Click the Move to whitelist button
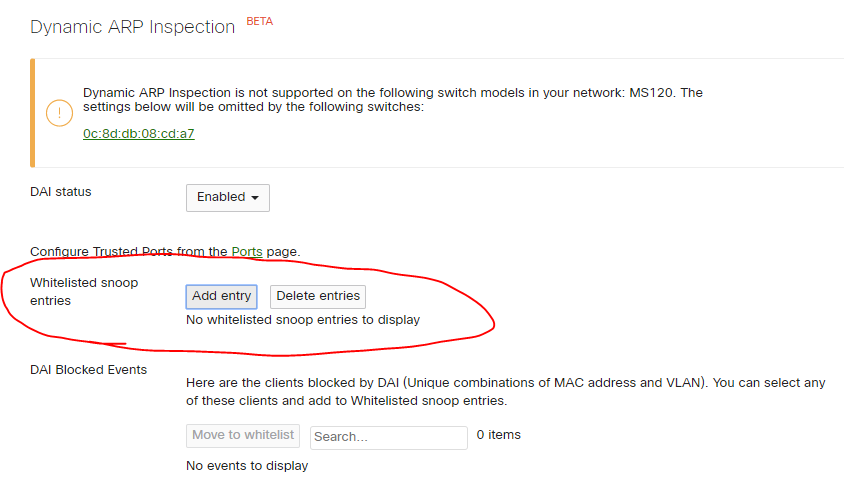This screenshot has width=844, height=499. (x=243, y=435)
